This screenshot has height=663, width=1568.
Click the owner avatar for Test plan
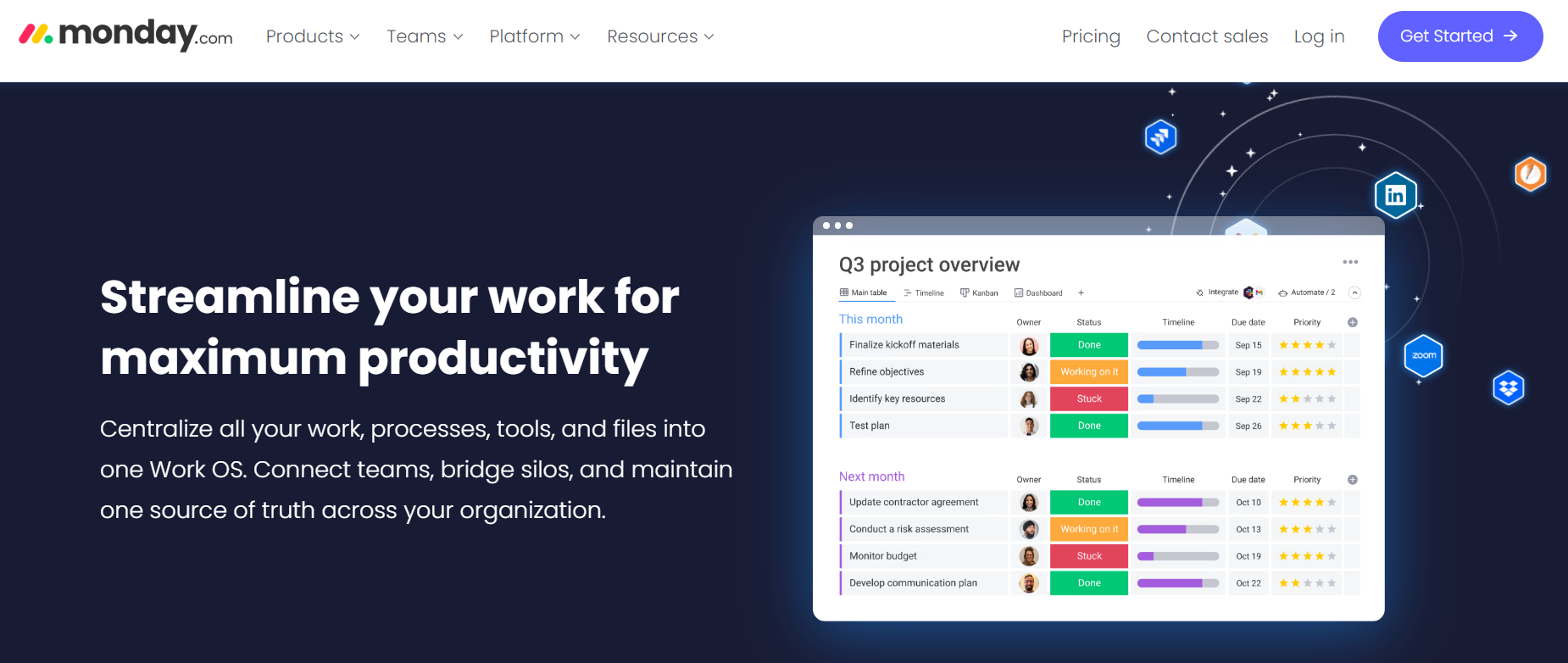click(1029, 426)
